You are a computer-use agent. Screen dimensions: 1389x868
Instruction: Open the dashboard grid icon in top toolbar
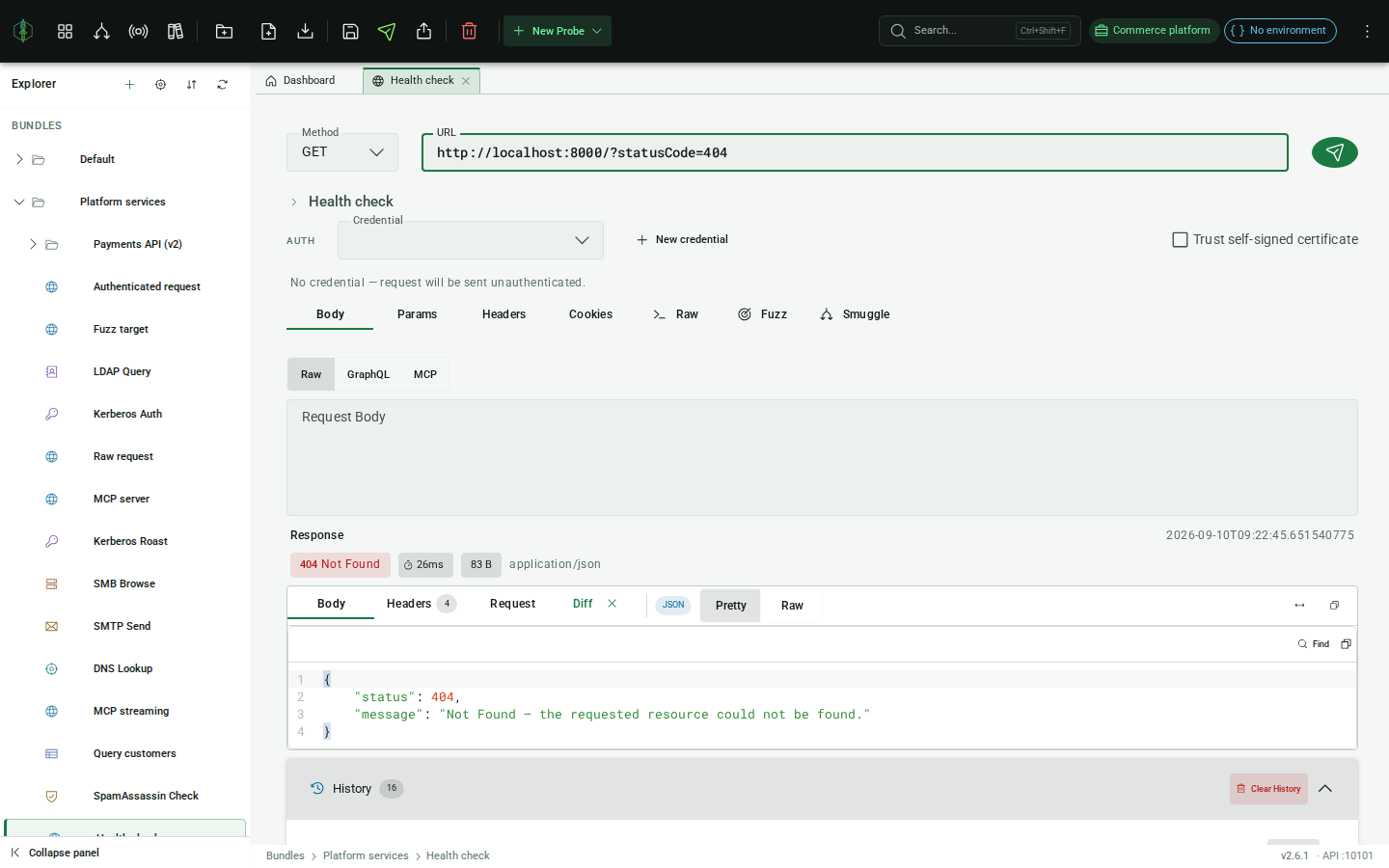[65, 31]
